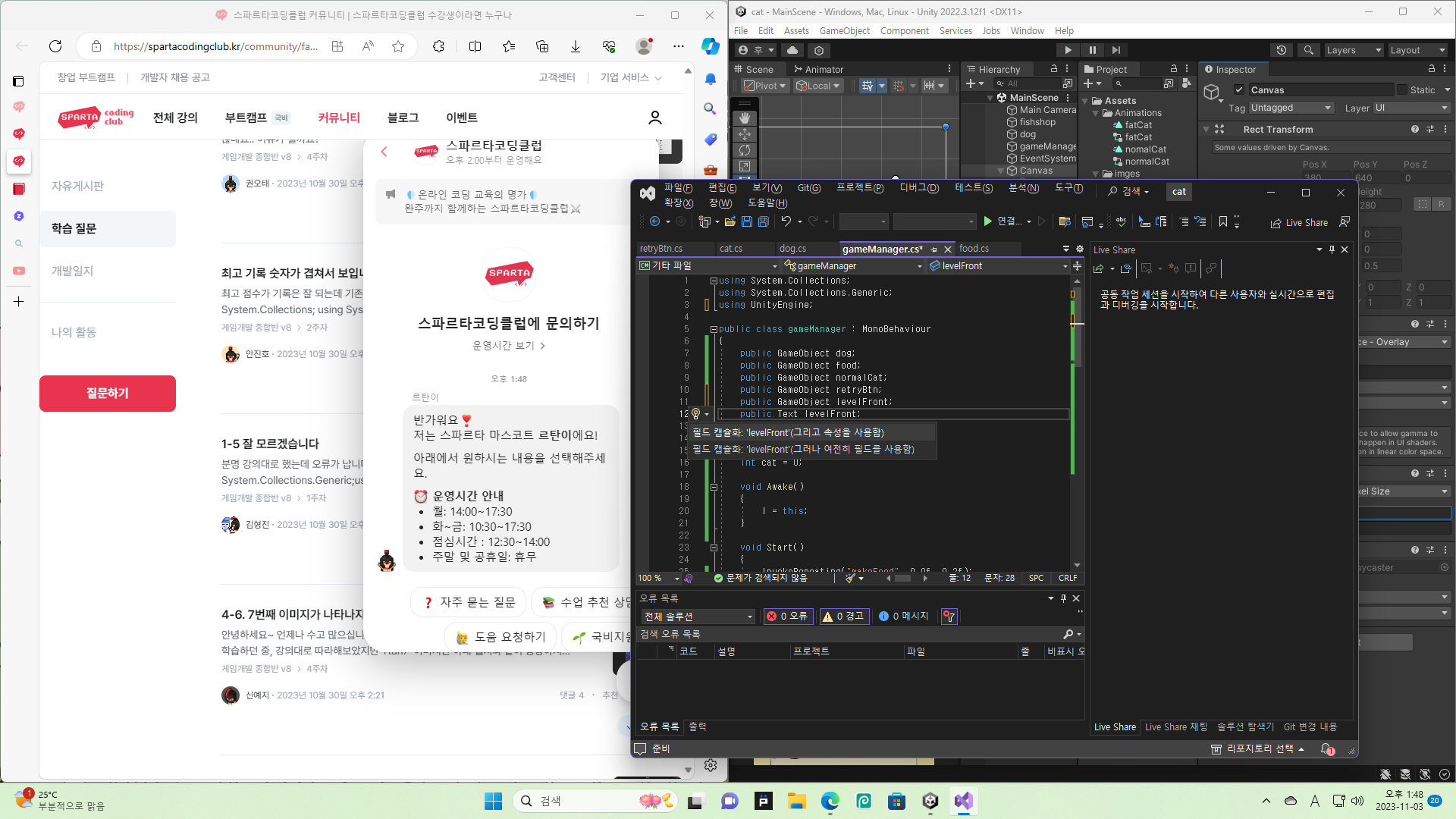Open the gameManager class dropdown in editor

pos(853,266)
